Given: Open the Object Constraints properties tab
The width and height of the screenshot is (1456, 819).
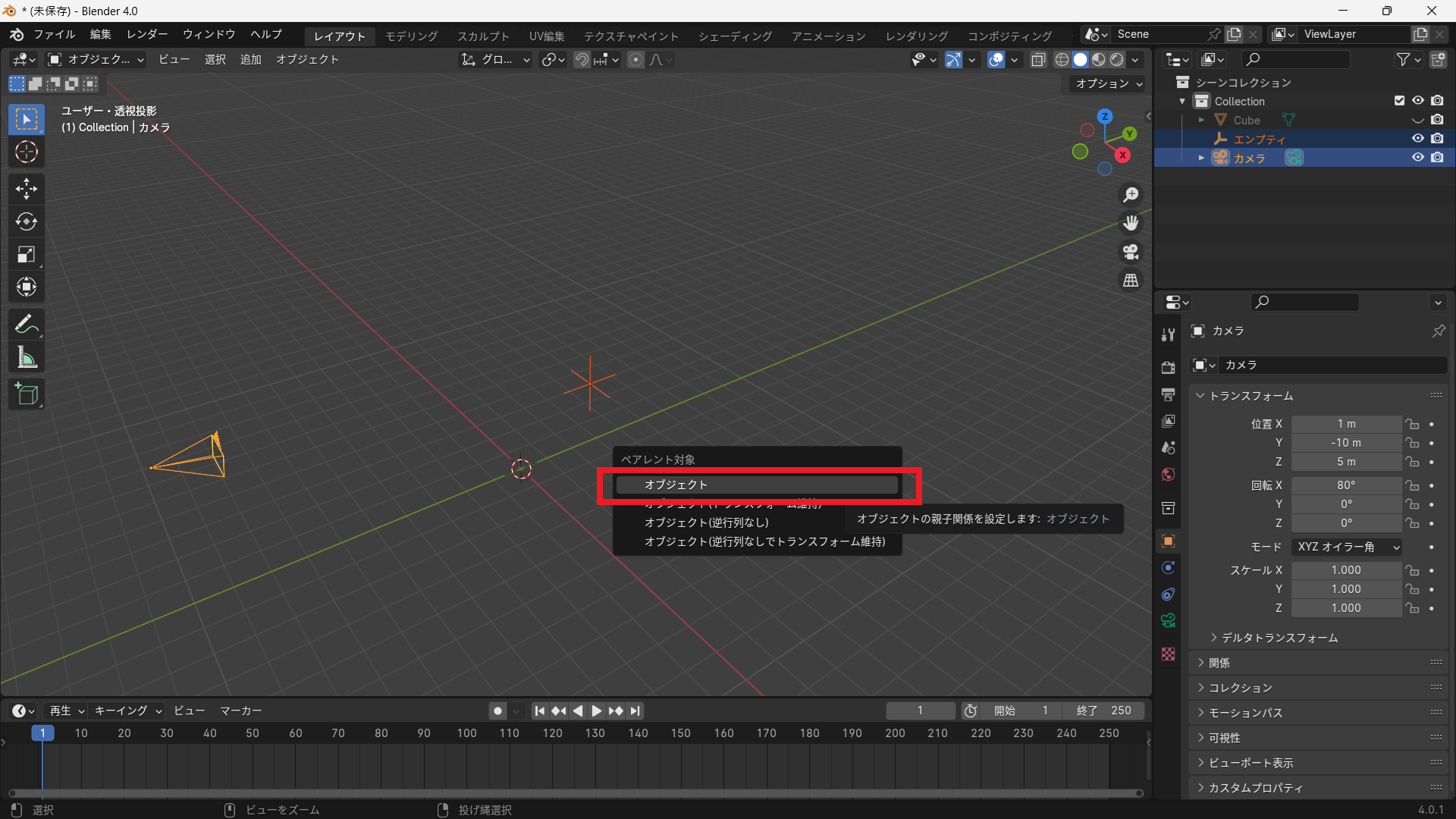Looking at the screenshot, I should (x=1168, y=595).
